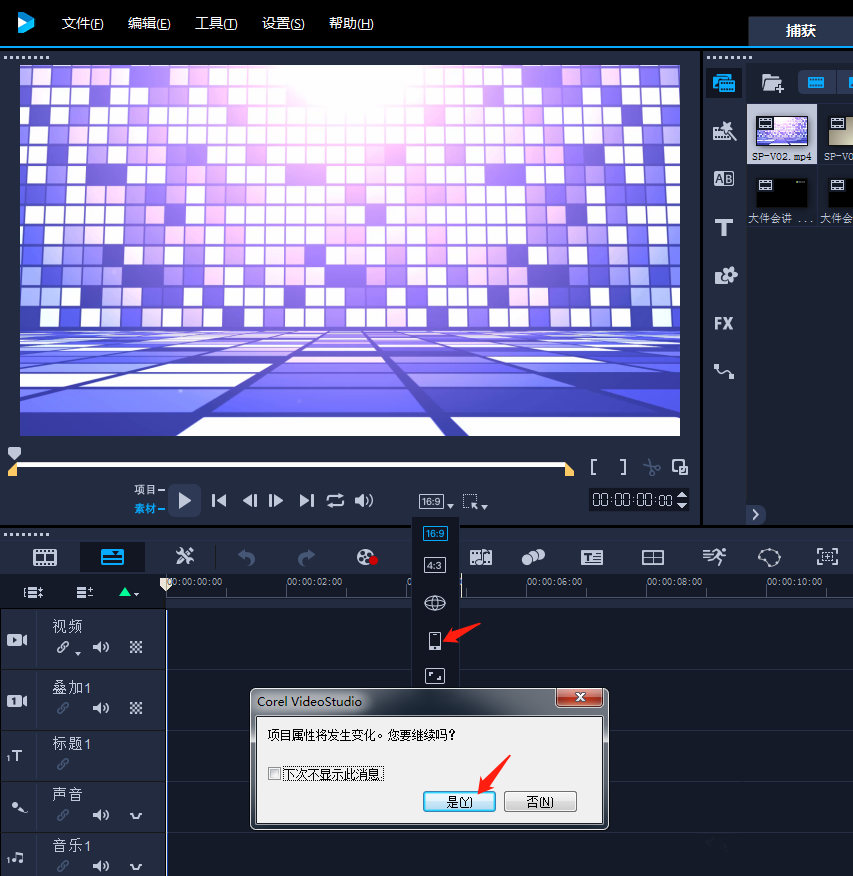This screenshot has height=876, width=853.
Task: Toggle repeat playback loop
Action: point(335,500)
